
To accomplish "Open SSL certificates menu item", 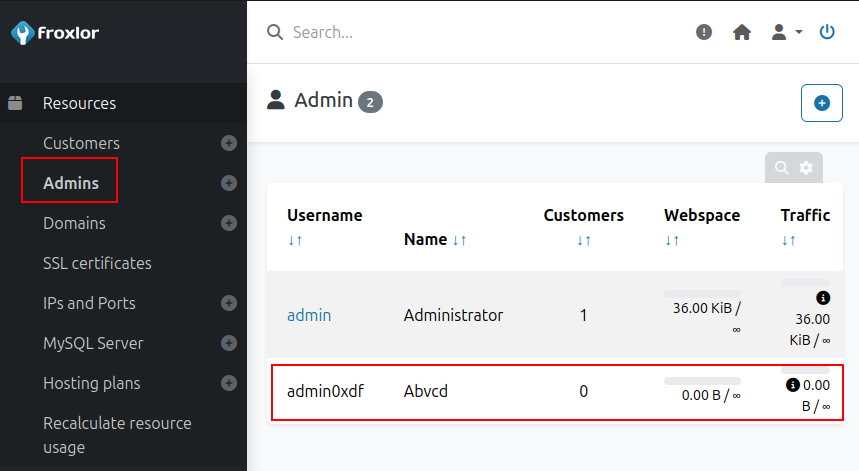I will click(97, 263).
